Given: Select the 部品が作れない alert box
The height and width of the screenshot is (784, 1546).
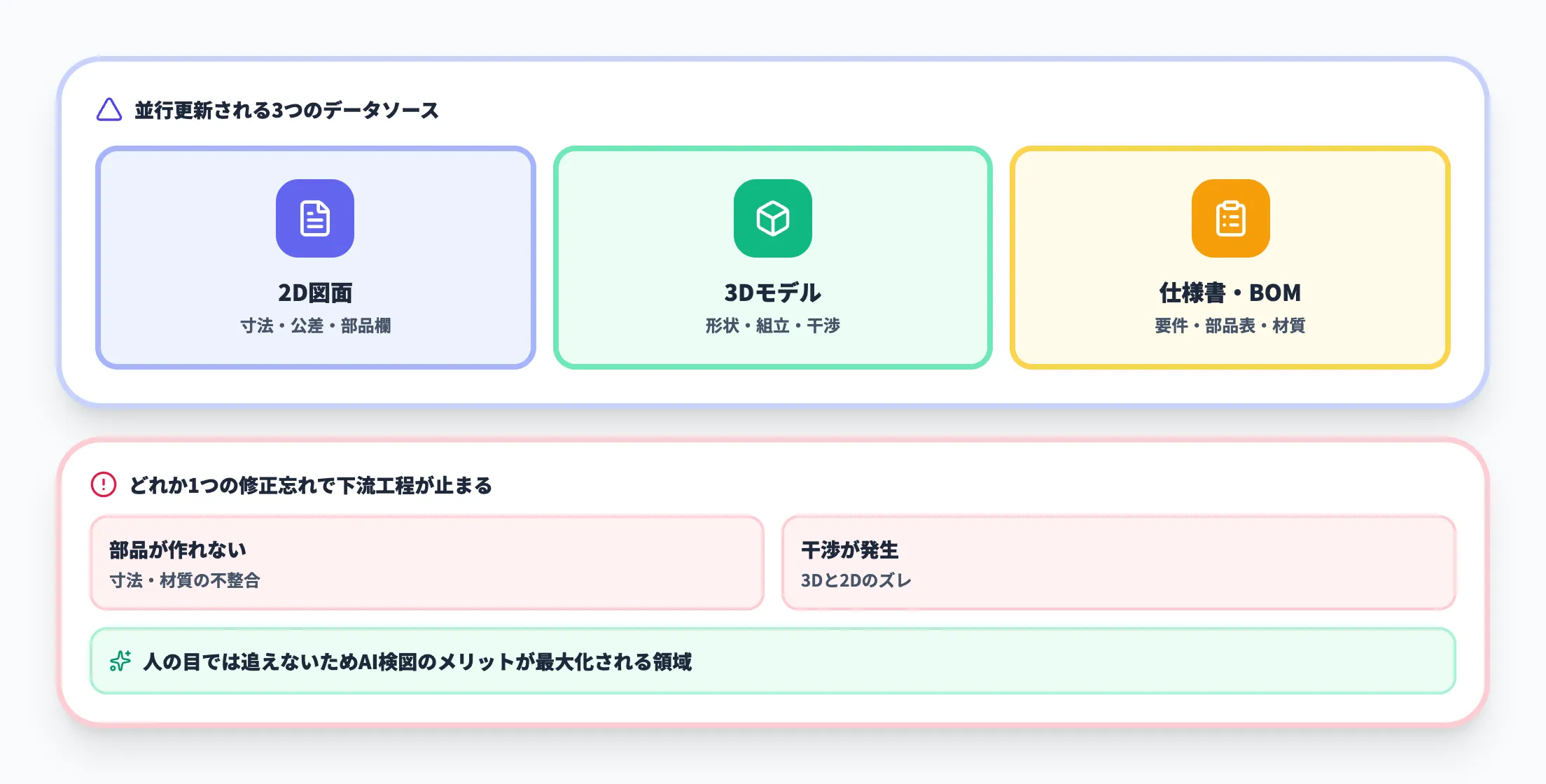Looking at the screenshot, I should pyautogui.click(x=426, y=563).
